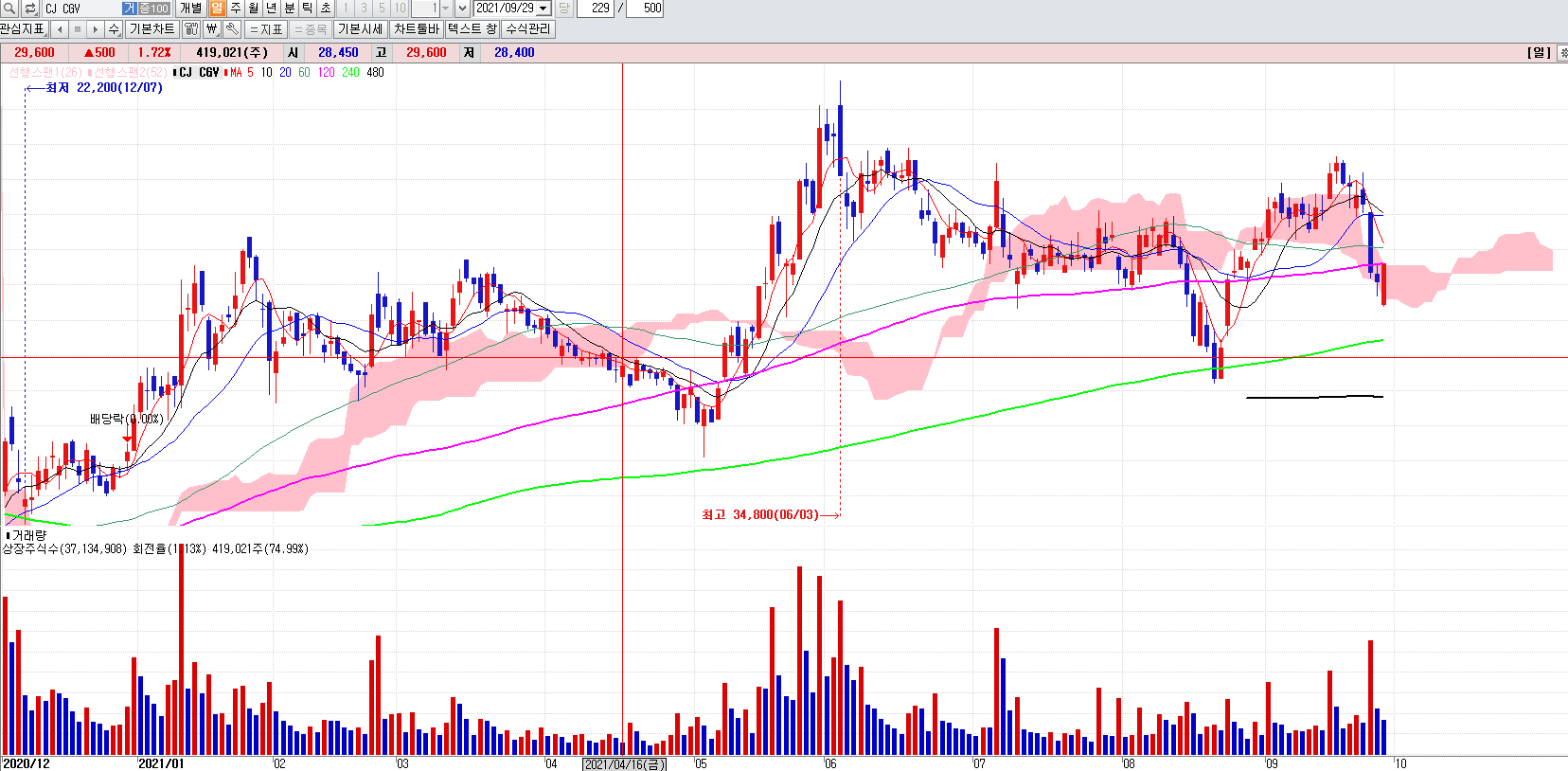Click the 선행스팬1(26) legend label
This screenshot has width=1568, height=771.
tap(45, 72)
